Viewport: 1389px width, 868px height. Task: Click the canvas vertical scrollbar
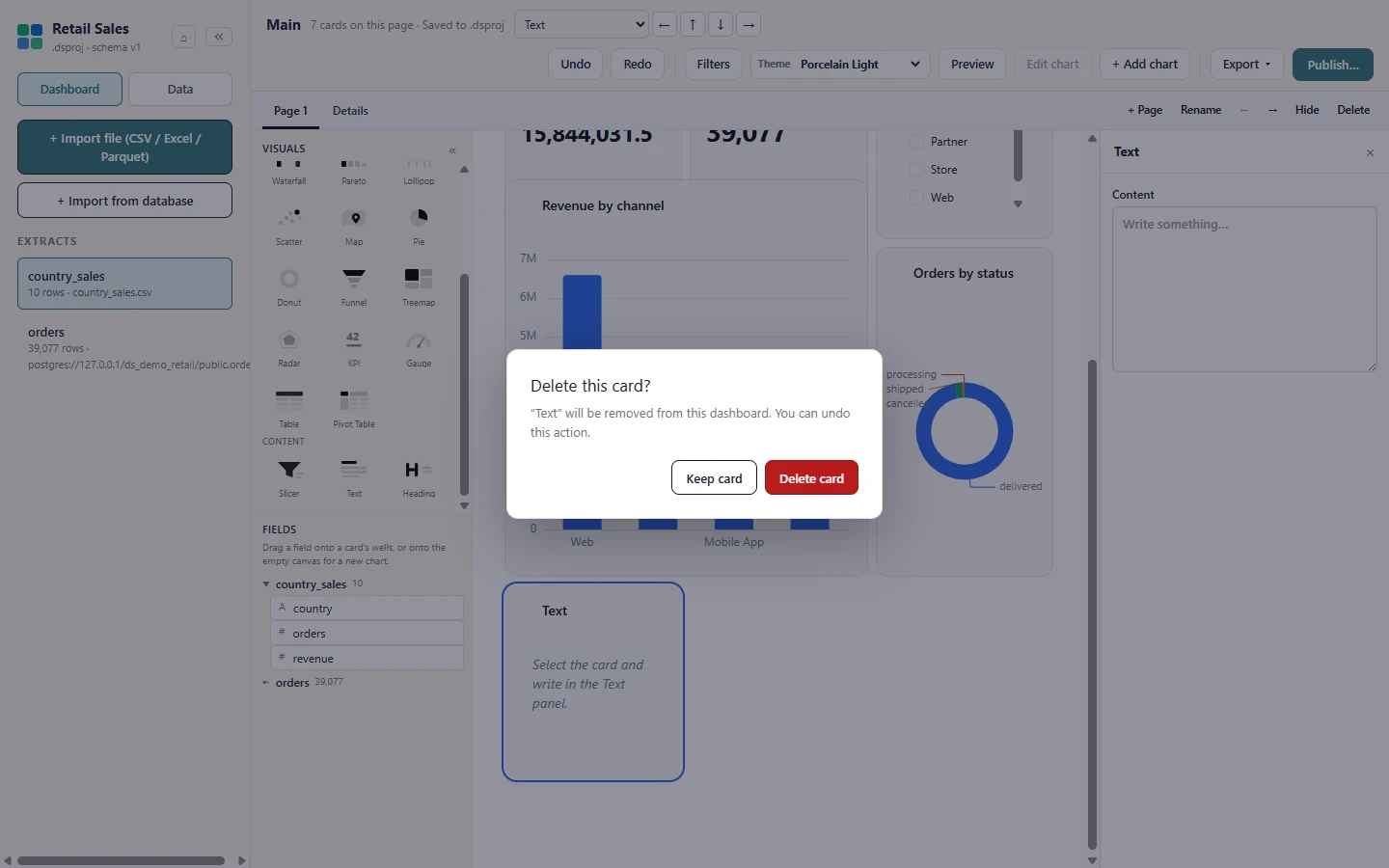1092,603
